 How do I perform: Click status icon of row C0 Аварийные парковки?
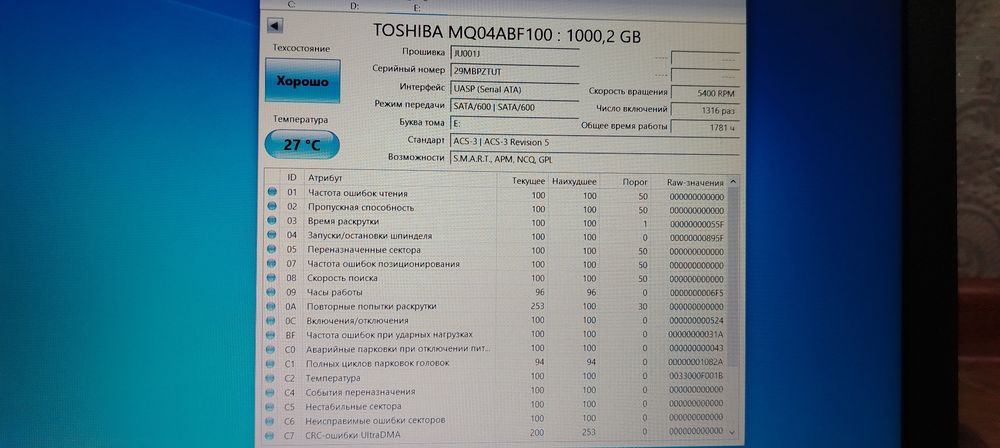pos(272,348)
